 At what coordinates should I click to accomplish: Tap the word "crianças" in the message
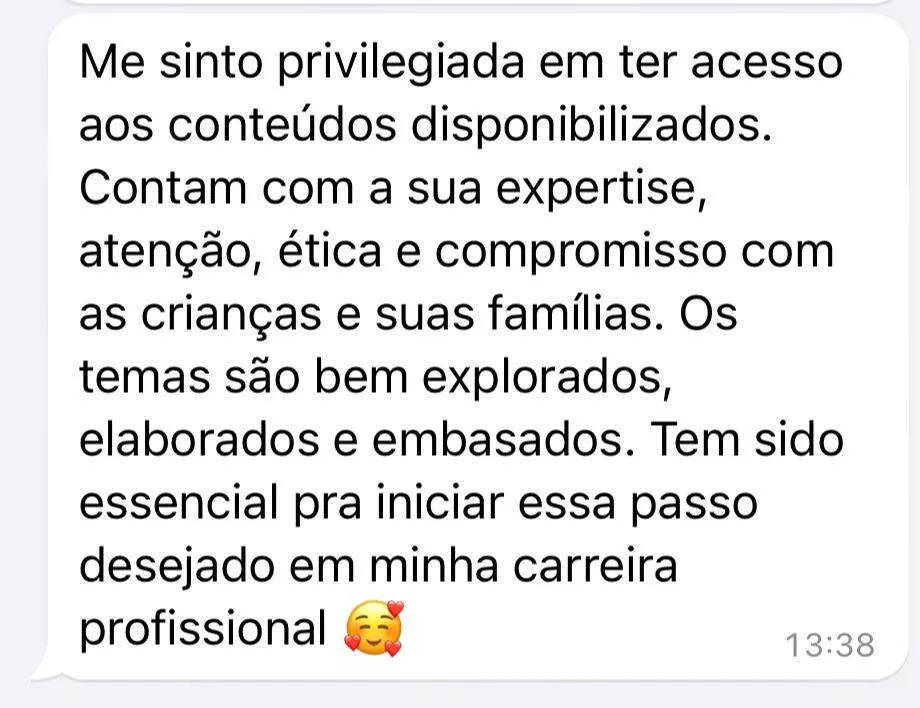pos(231,317)
